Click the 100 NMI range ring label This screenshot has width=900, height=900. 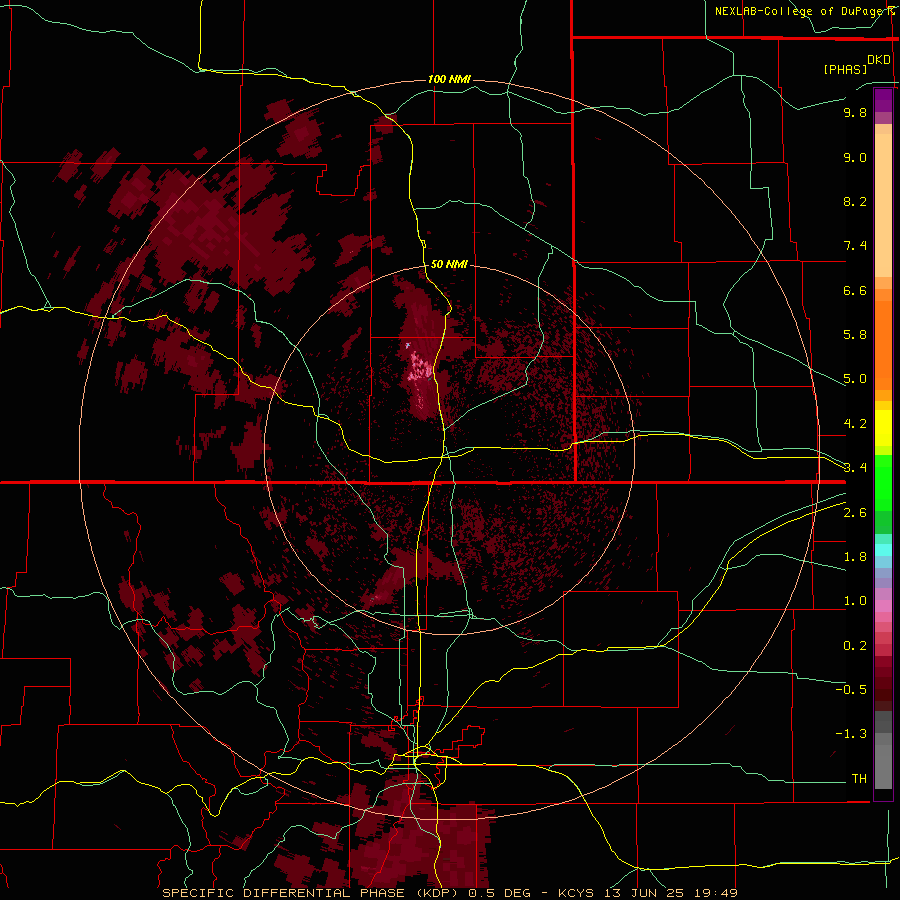click(449, 79)
